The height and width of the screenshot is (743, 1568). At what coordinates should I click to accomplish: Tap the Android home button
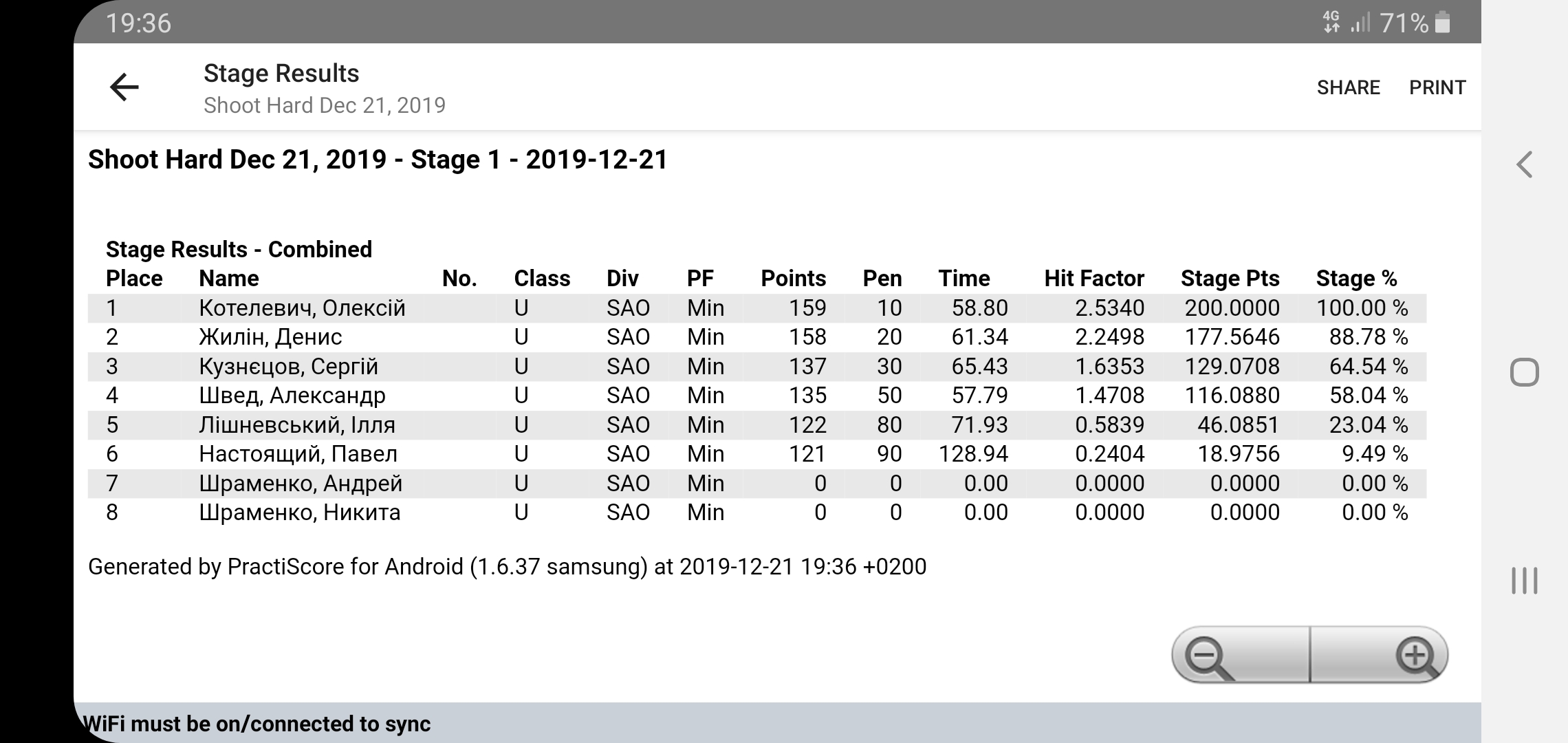tap(1524, 372)
